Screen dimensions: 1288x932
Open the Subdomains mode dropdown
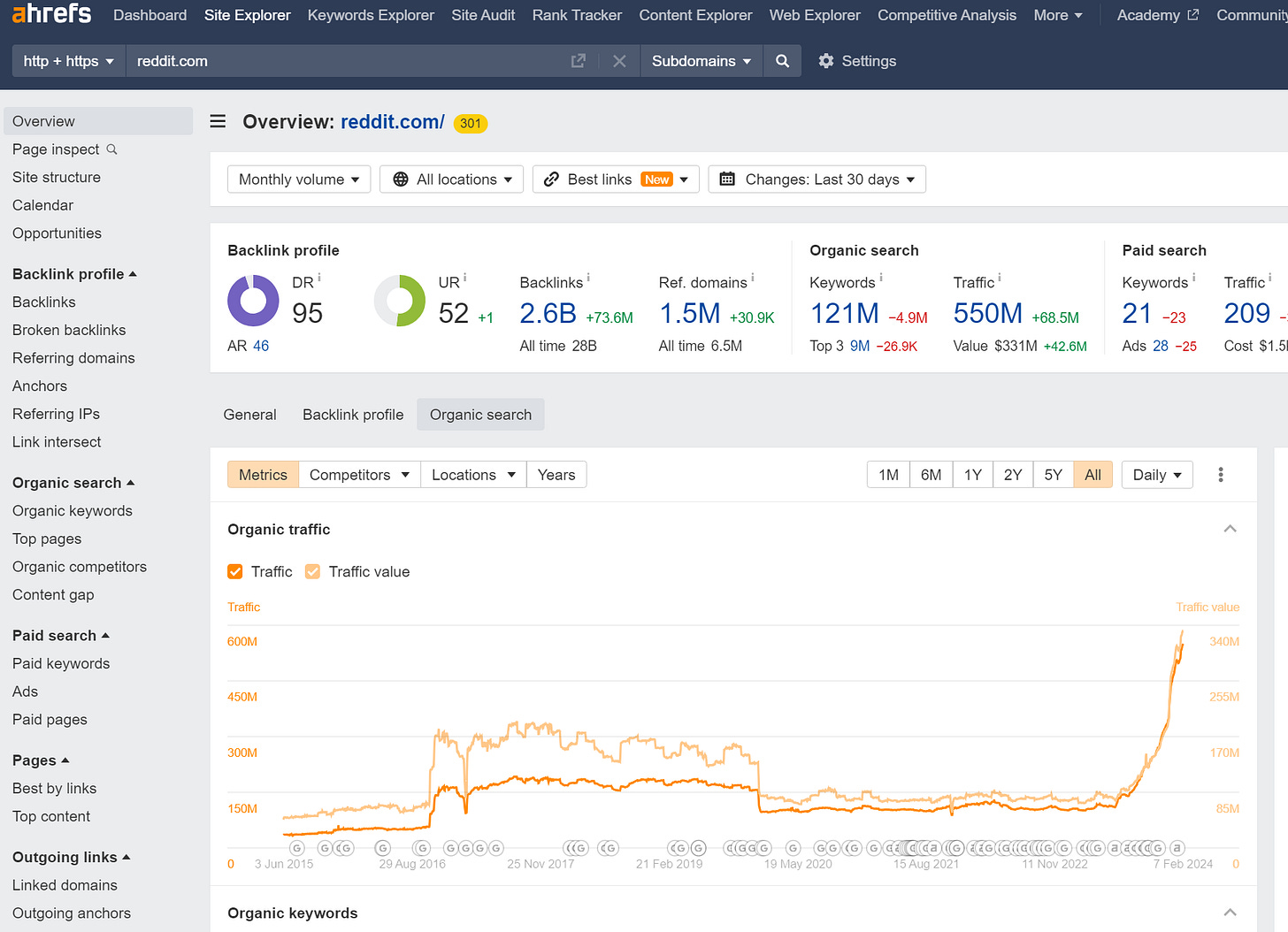pos(701,61)
